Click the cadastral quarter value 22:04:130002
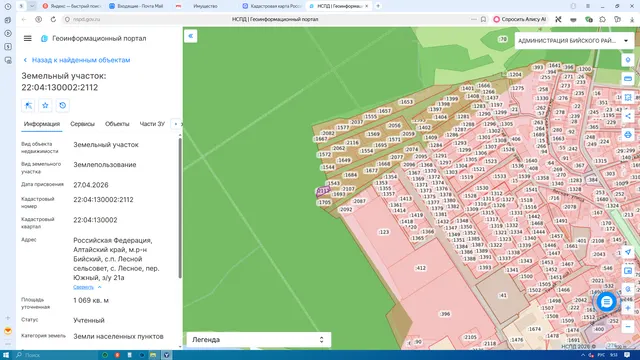 (95, 220)
